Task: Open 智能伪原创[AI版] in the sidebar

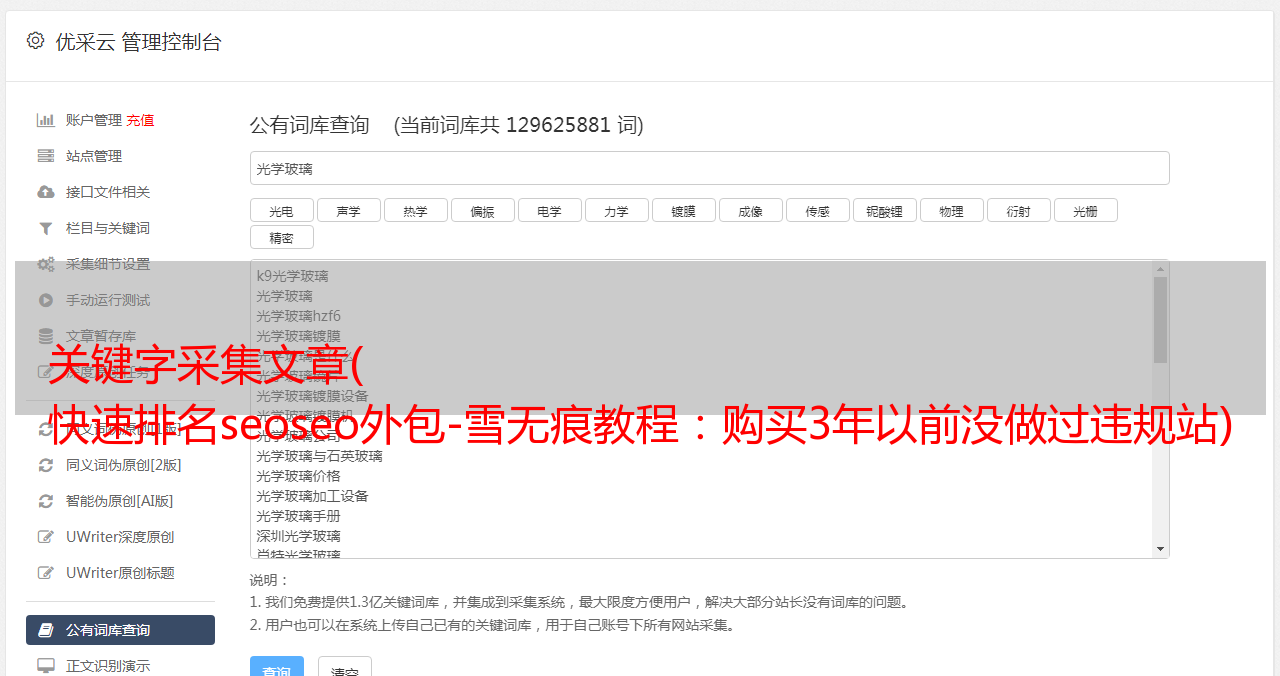Action: [119, 501]
